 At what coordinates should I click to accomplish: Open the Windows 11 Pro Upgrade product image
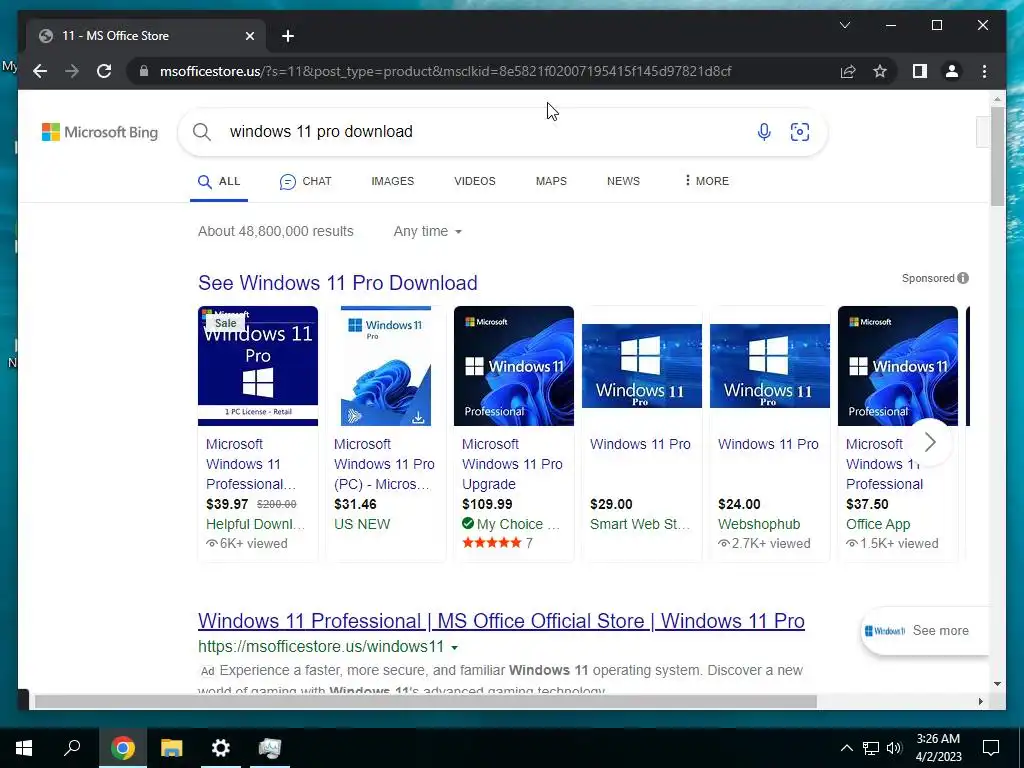[514, 366]
